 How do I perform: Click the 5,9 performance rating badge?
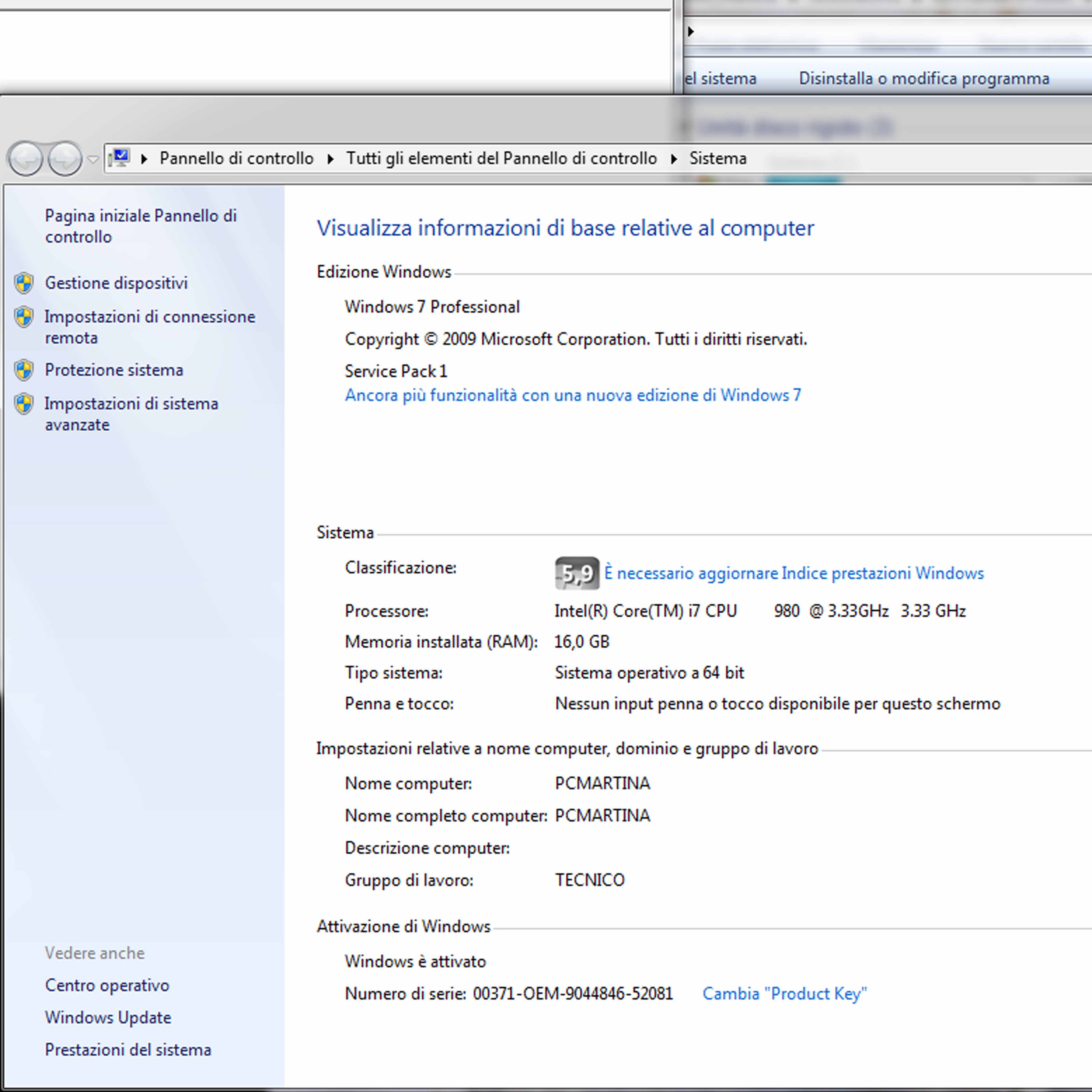pyautogui.click(x=577, y=573)
